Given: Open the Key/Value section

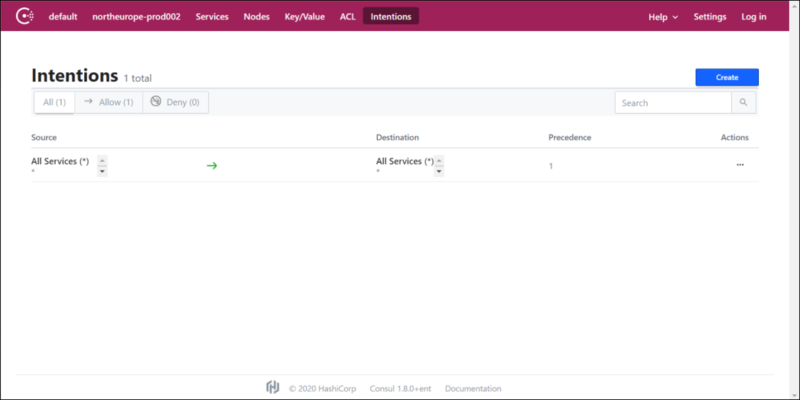Looking at the screenshot, I should (305, 16).
